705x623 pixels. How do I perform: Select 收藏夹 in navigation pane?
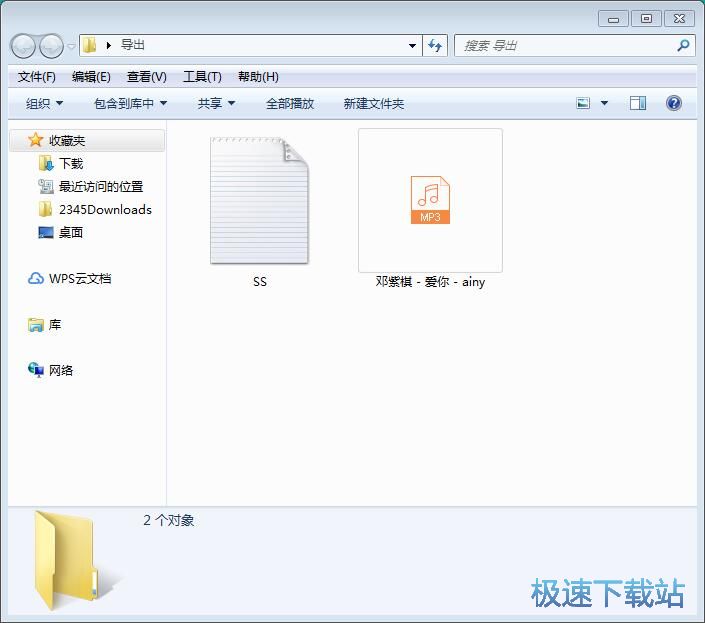87,141
